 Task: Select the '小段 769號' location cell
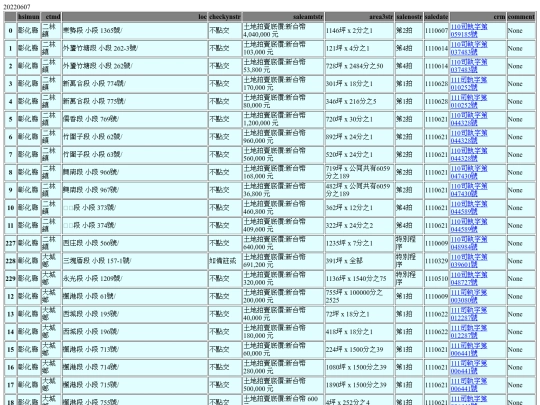pos(135,119)
